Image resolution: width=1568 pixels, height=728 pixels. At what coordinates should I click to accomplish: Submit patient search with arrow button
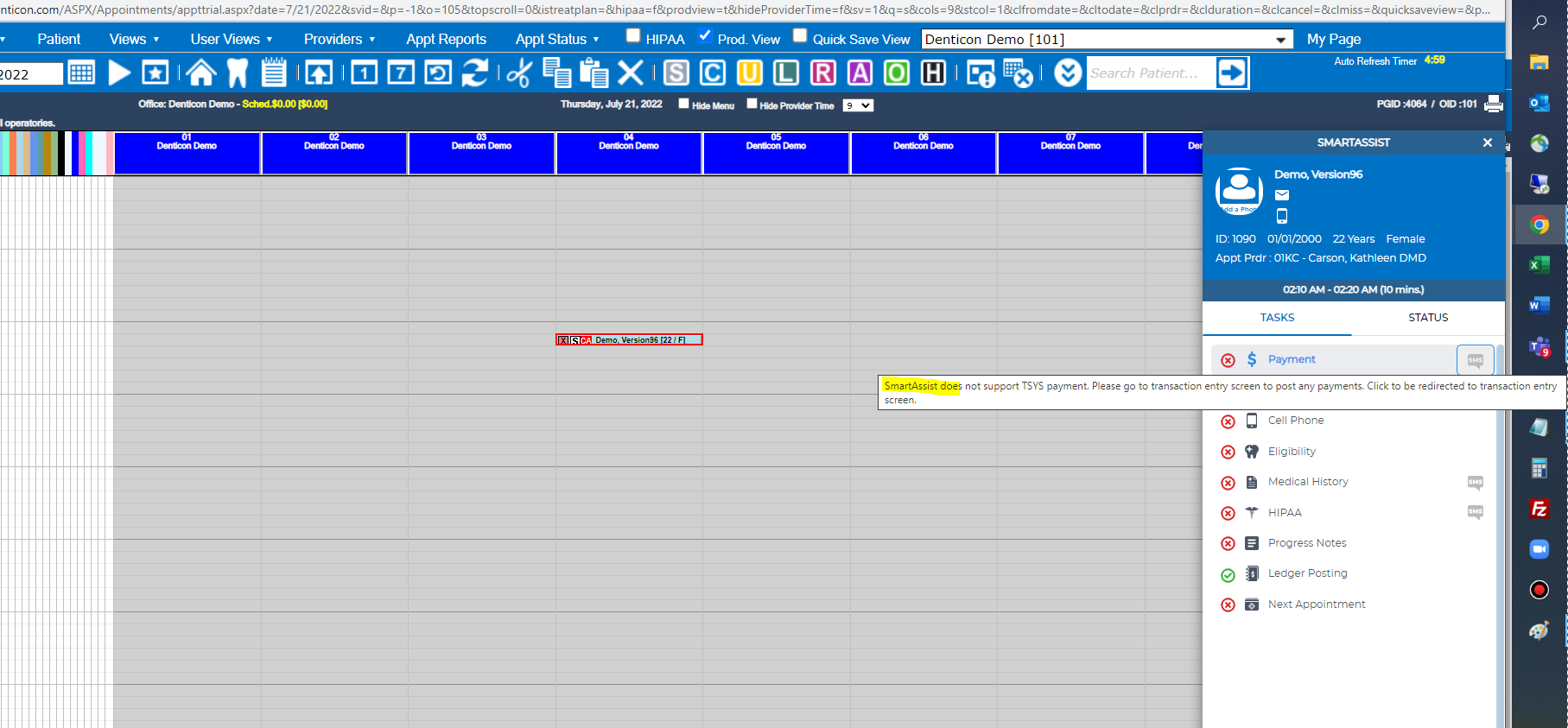click(1232, 73)
